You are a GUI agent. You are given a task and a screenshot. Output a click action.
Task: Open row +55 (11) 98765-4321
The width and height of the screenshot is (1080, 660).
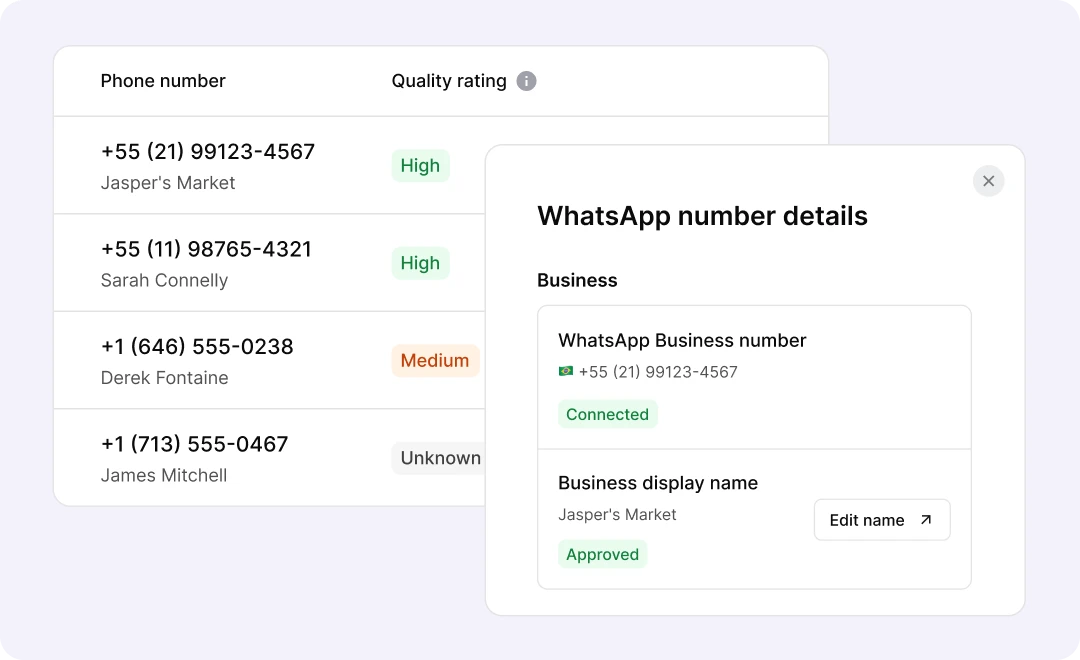(206, 249)
